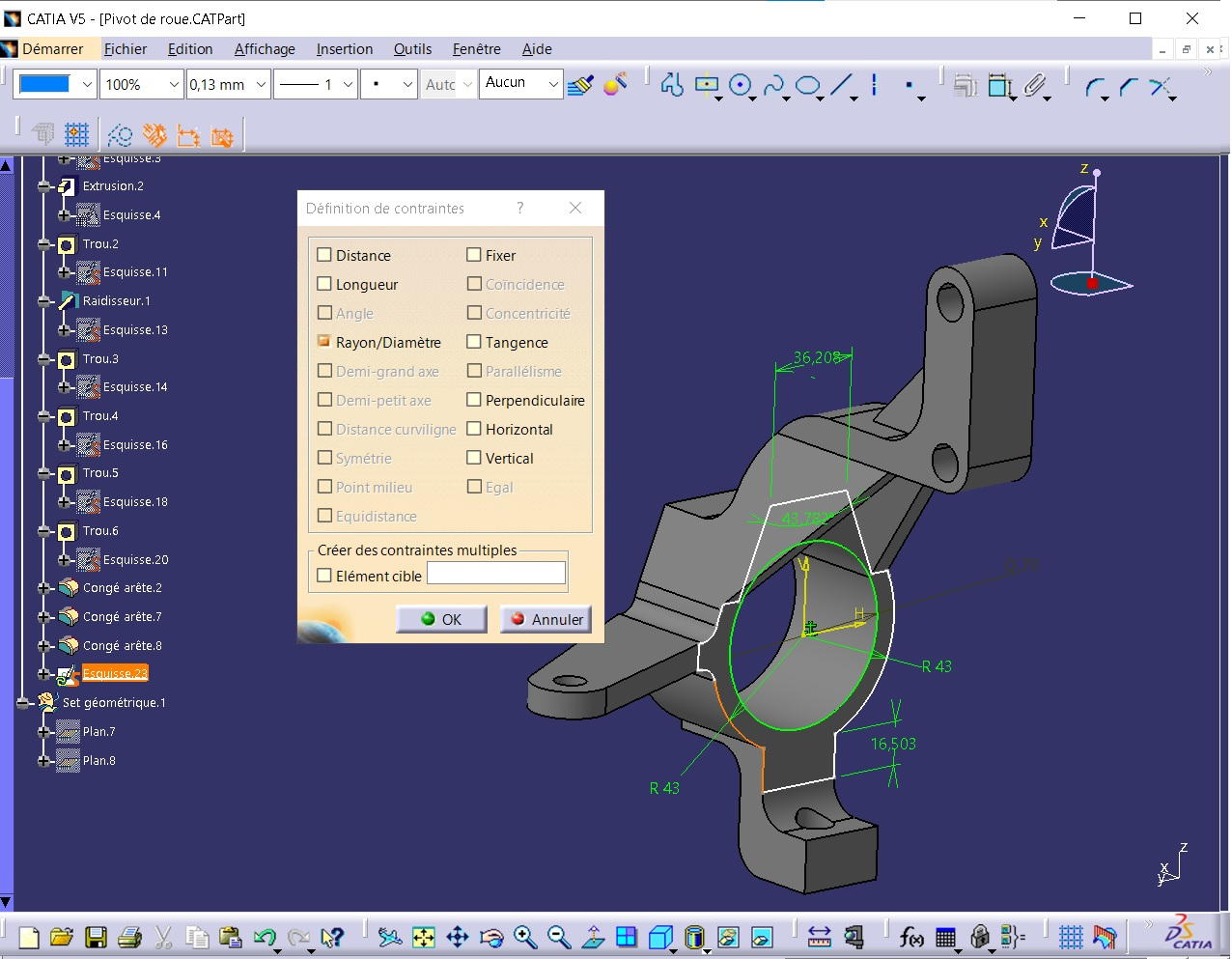Click the Pan view icon
Viewport: 1232px width, 959px height.
tap(458, 937)
